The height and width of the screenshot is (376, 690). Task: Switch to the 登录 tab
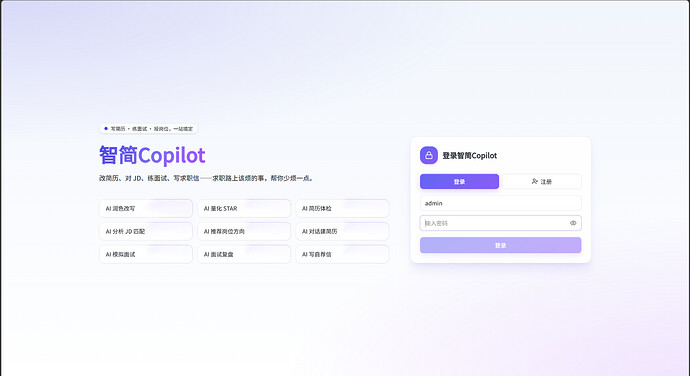459,181
